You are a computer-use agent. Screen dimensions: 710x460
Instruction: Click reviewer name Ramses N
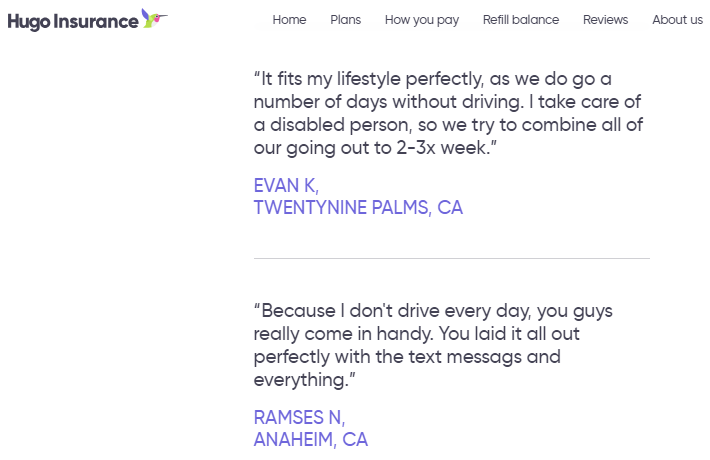(299, 417)
